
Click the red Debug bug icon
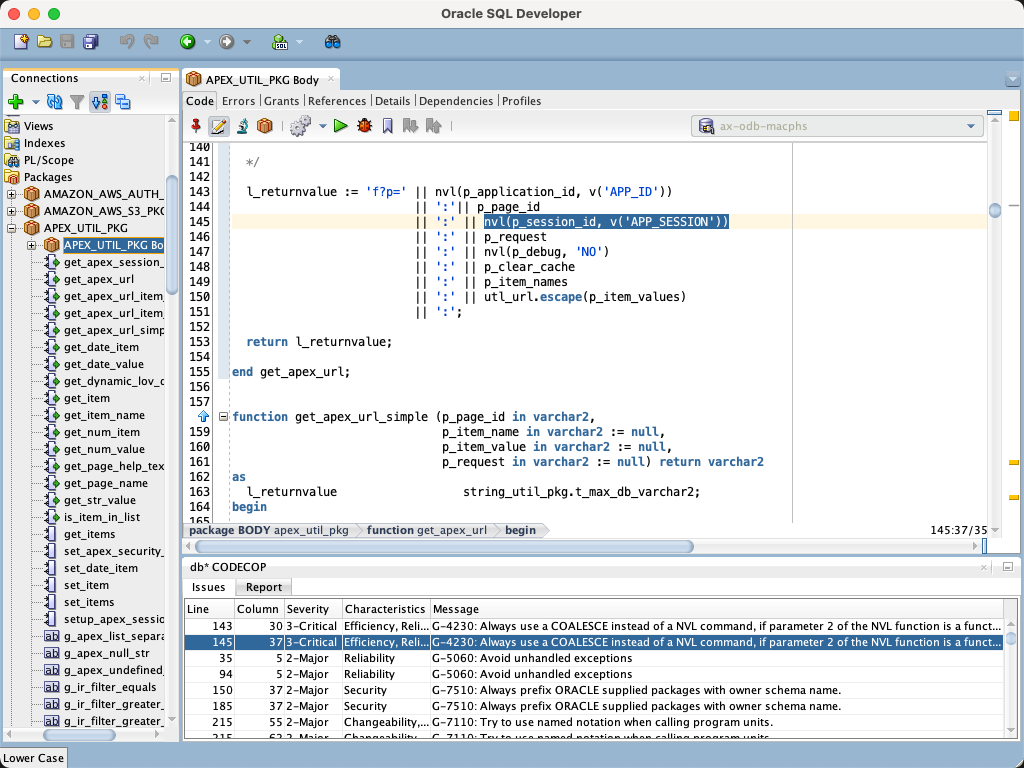(364, 126)
